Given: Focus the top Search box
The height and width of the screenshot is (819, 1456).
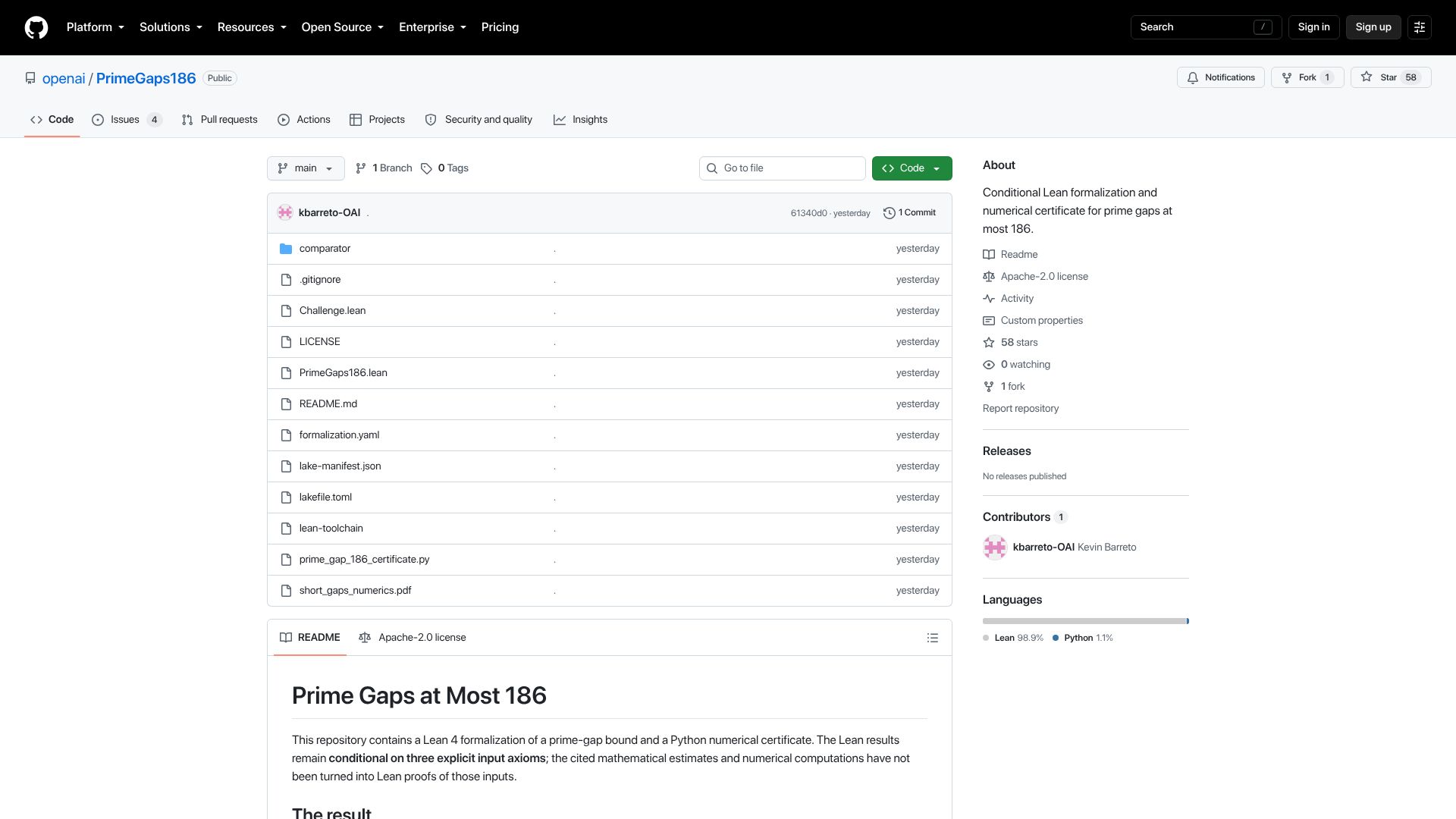Looking at the screenshot, I should click(x=1206, y=27).
